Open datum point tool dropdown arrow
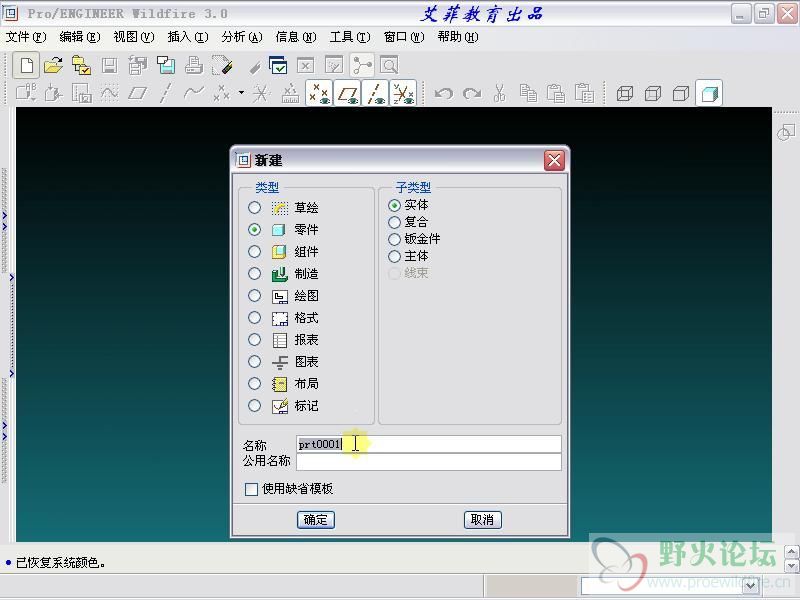Screen dimensions: 800x600 [241, 93]
